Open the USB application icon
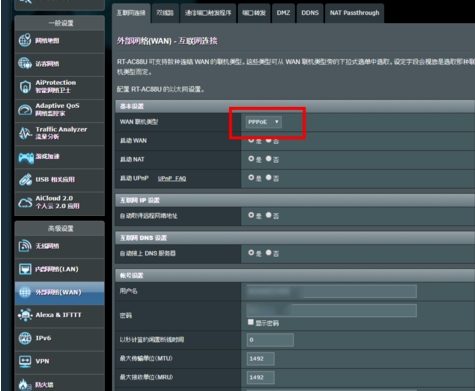Screen dimensions: 475x391 [x=25, y=179]
